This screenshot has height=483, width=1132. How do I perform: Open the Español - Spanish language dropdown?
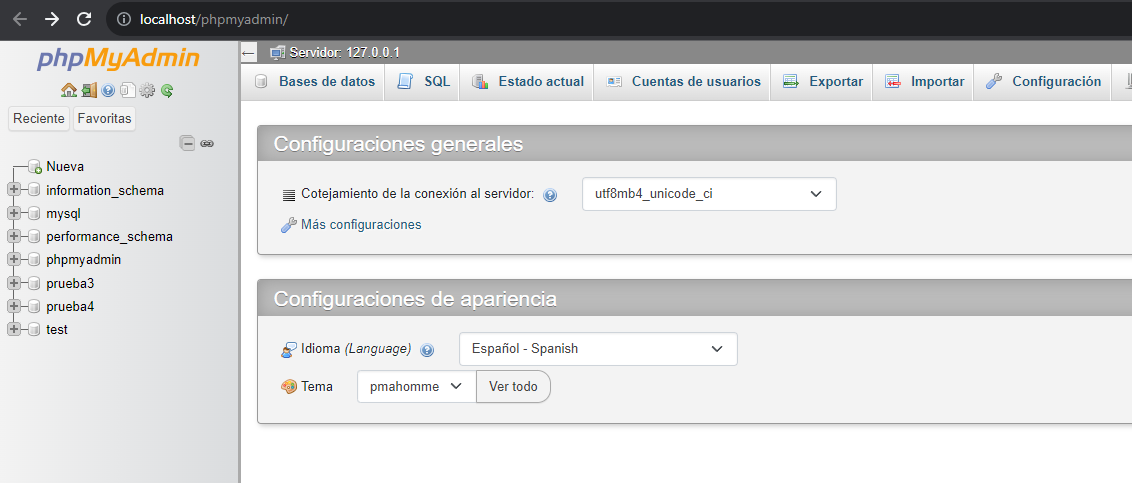[598, 349]
